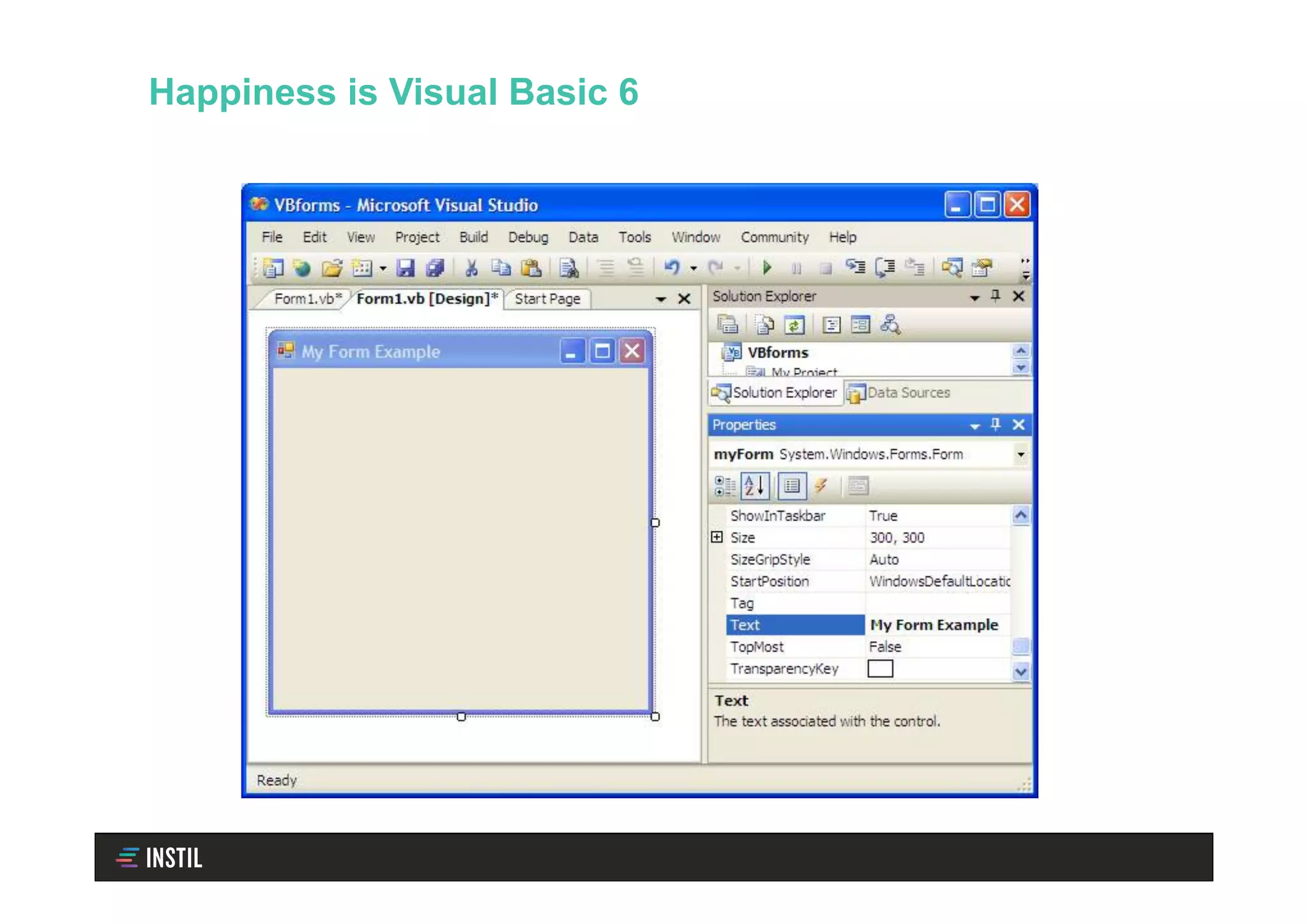Close the Solution Explorer panel
The image size is (1308, 924).
[1019, 296]
